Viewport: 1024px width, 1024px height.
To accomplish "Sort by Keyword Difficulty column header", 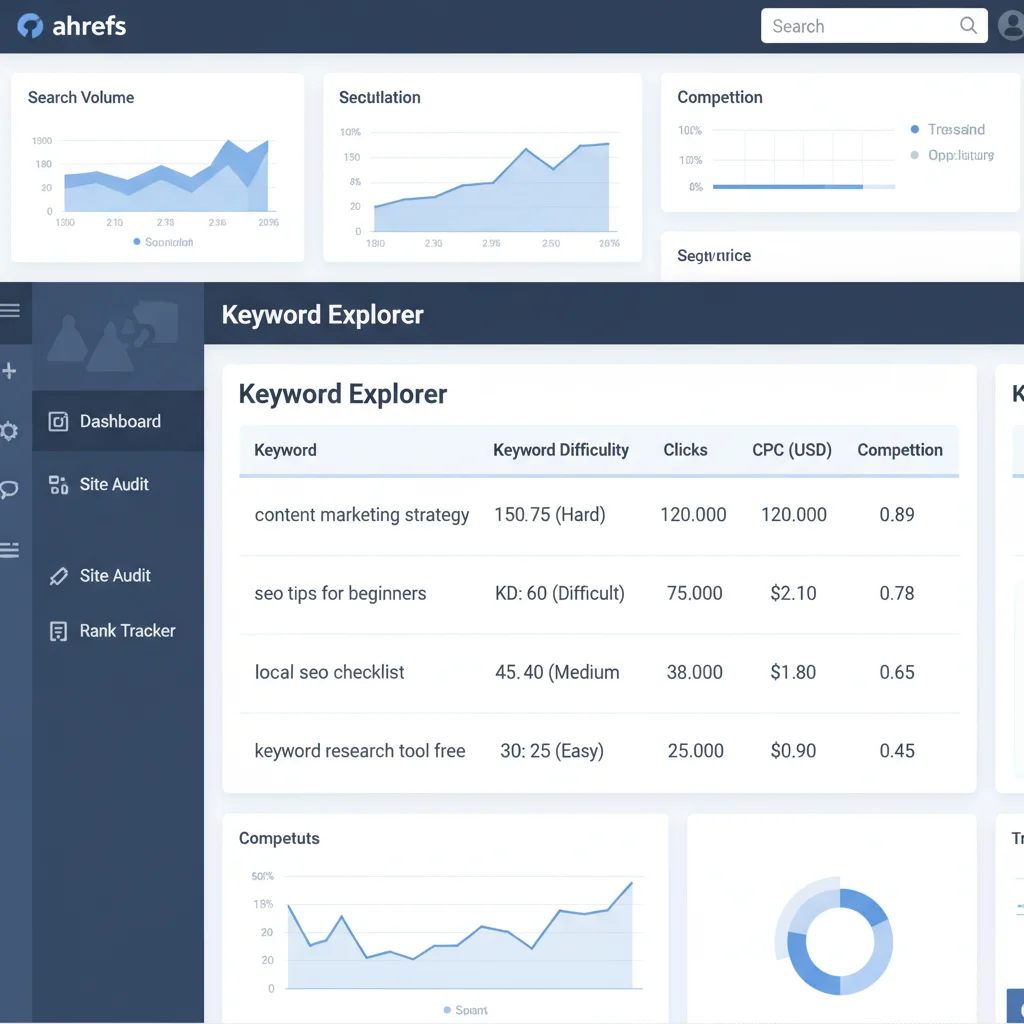I will point(560,450).
